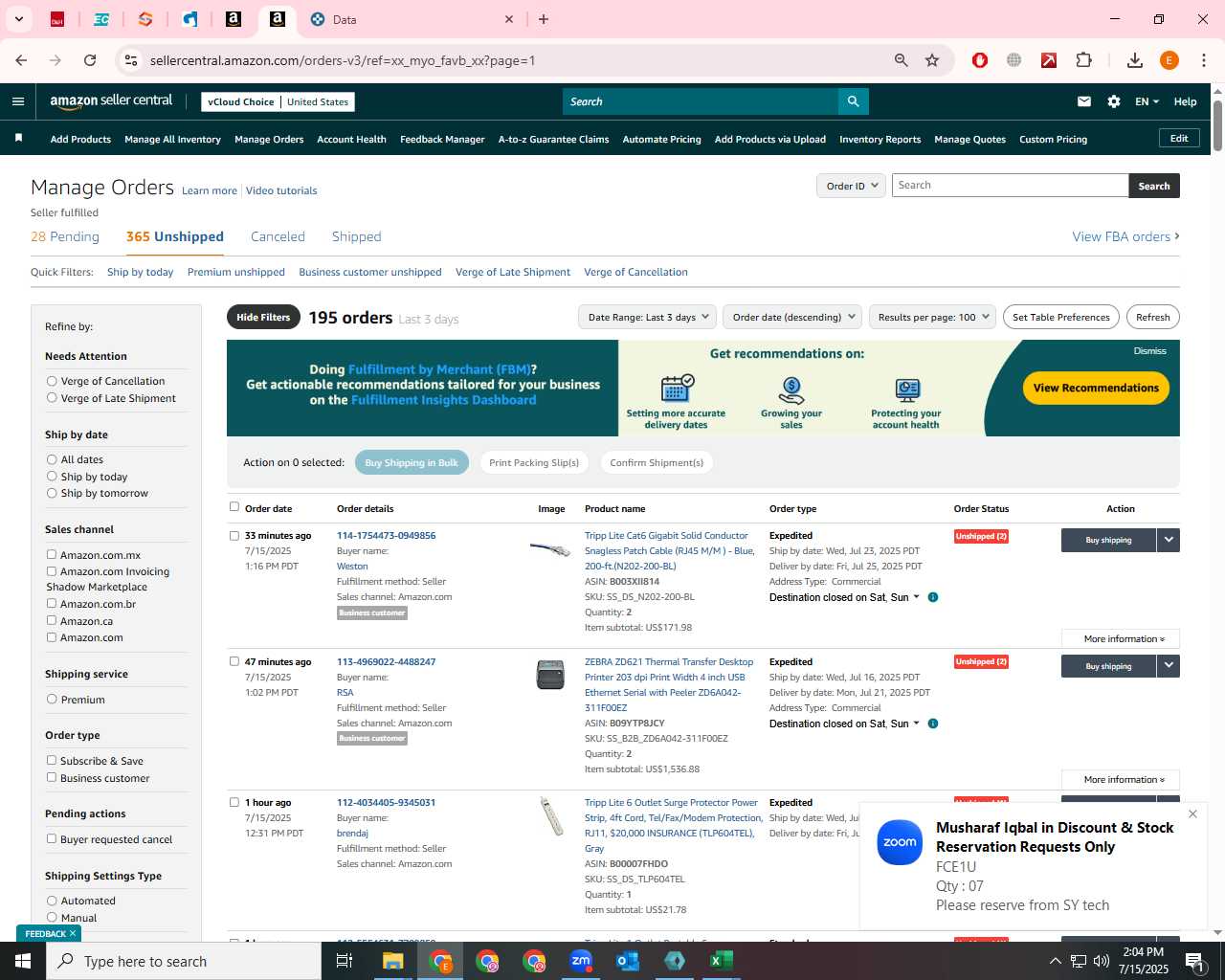Open Manage All Inventory menu
This screenshot has height=980, width=1225.
(172, 139)
